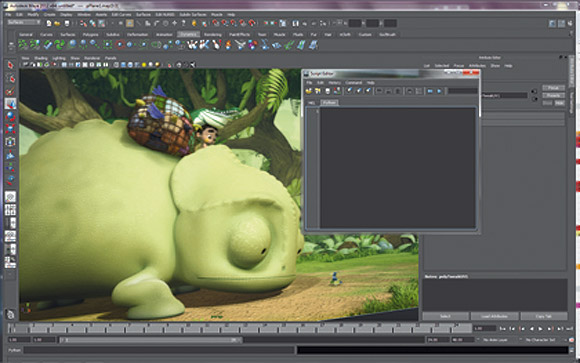Click the Execute arrow in Script Editor
Viewport: 580px width, 363px height.
tap(439, 91)
